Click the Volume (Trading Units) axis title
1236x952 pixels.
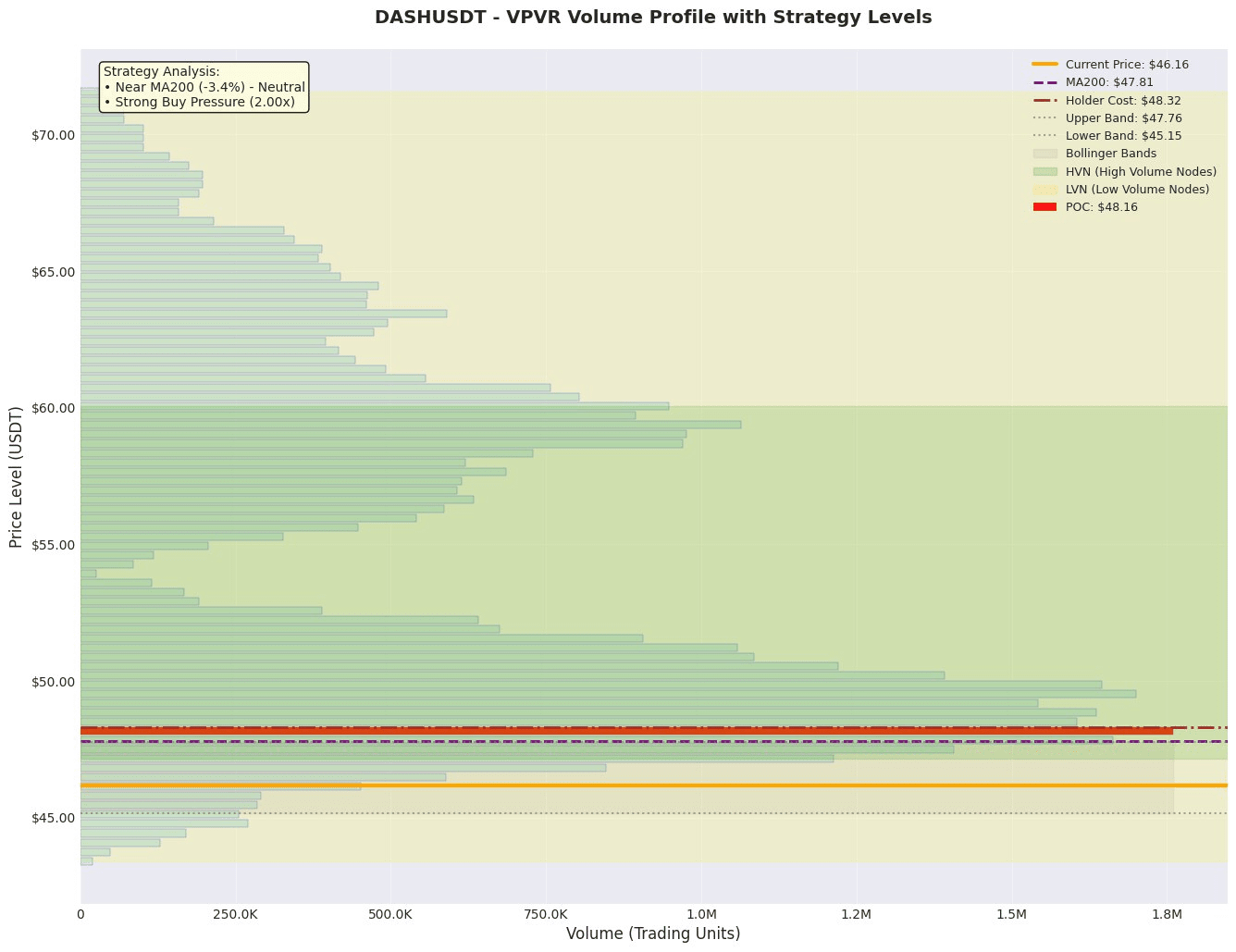click(x=653, y=933)
